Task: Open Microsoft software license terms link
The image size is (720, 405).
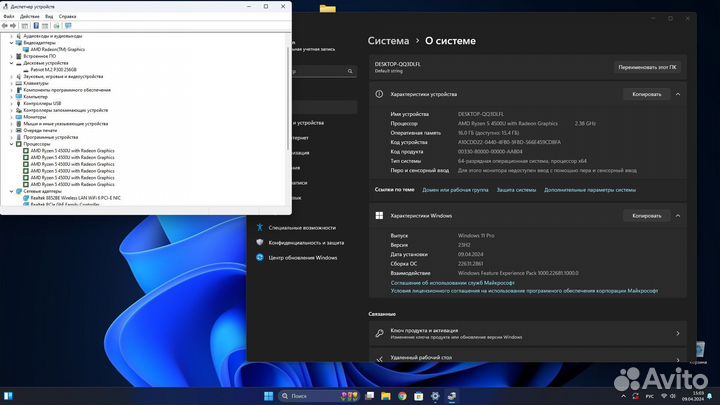Action: coord(524,291)
